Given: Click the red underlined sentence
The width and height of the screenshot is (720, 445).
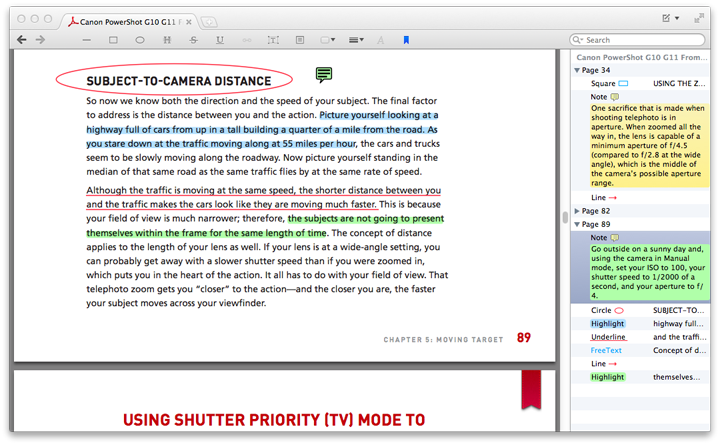Looking at the screenshot, I should (x=263, y=197).
